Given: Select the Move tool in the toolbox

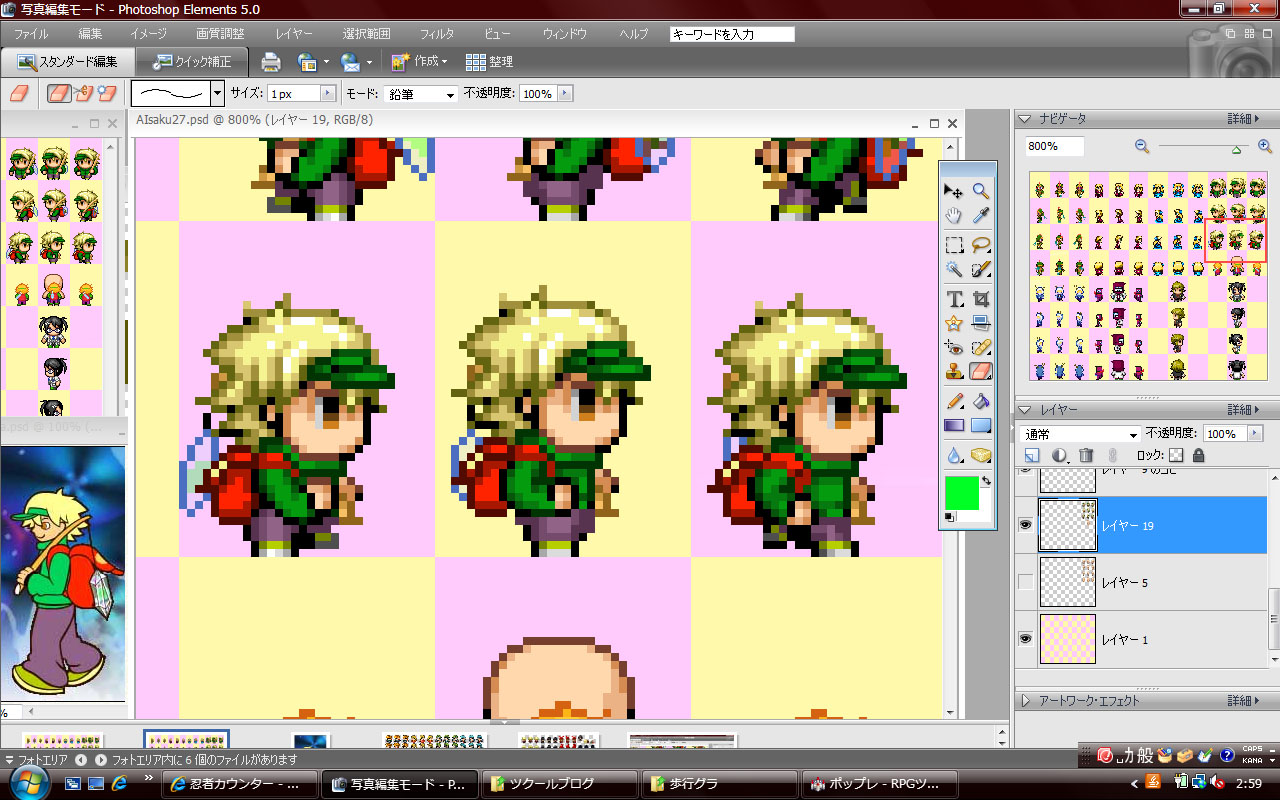Looking at the screenshot, I should [x=954, y=191].
